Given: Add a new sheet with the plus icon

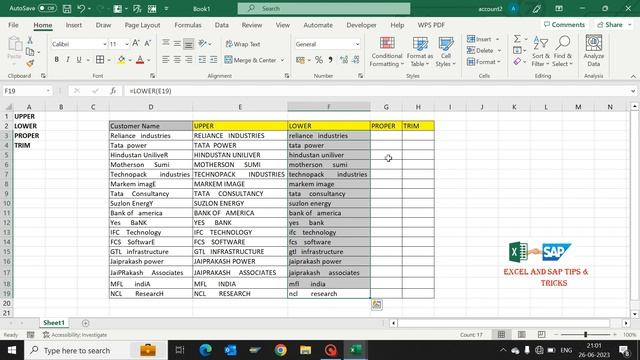Looking at the screenshot, I should (85, 323).
